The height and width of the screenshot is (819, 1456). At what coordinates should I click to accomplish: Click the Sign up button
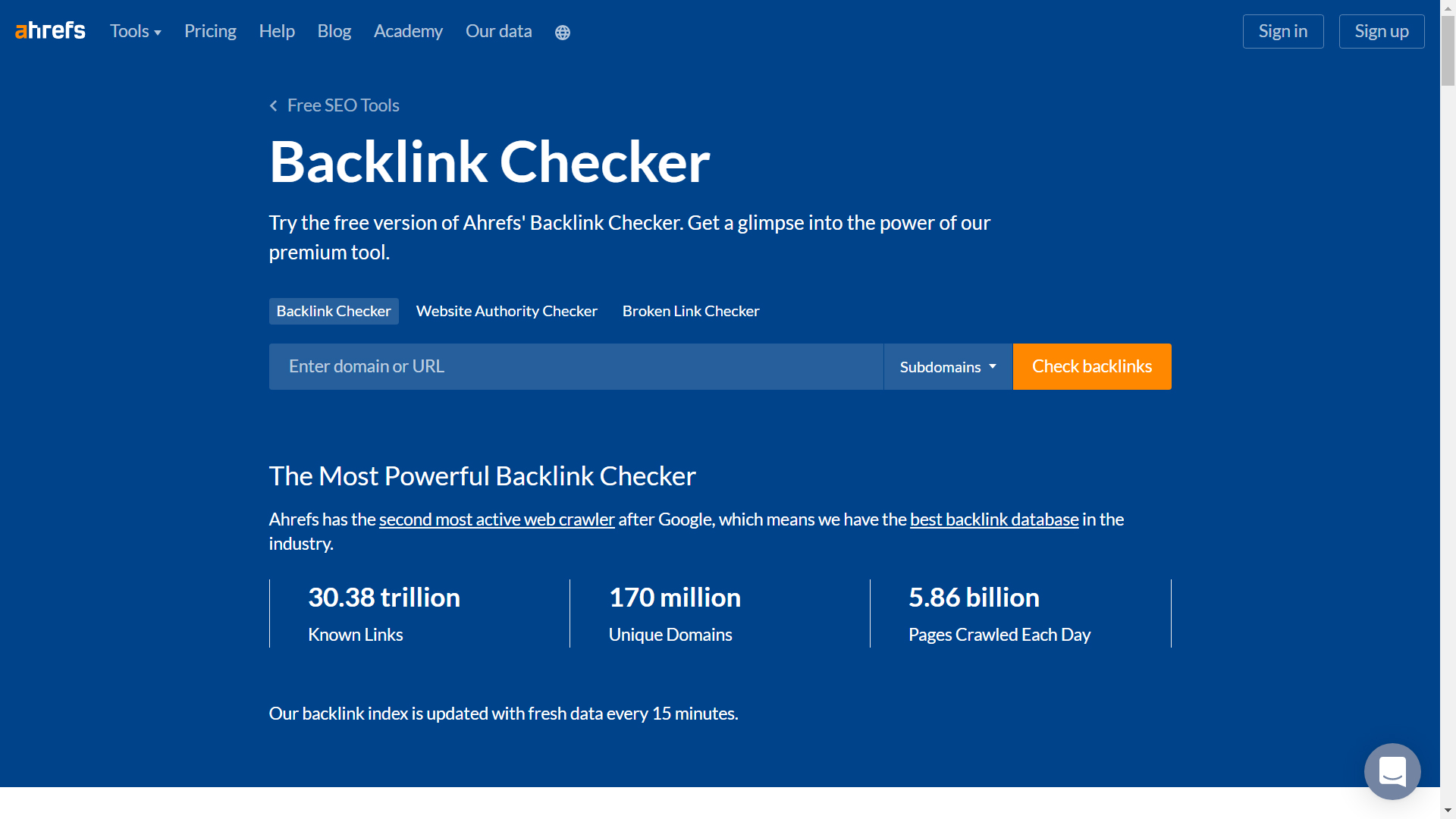(1382, 31)
